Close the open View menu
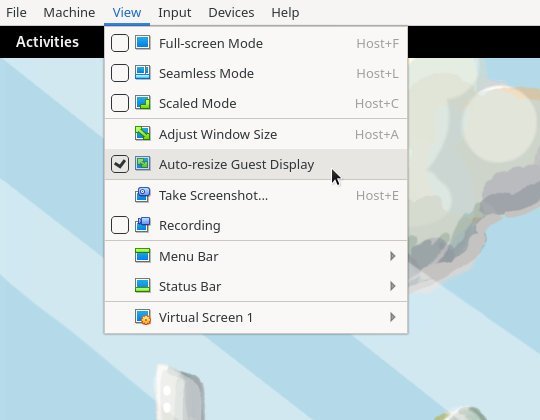 coord(127,12)
